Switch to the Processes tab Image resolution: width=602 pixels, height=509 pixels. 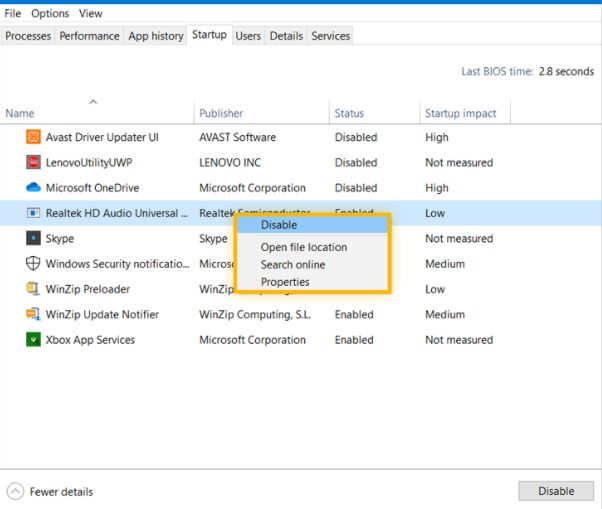[28, 36]
